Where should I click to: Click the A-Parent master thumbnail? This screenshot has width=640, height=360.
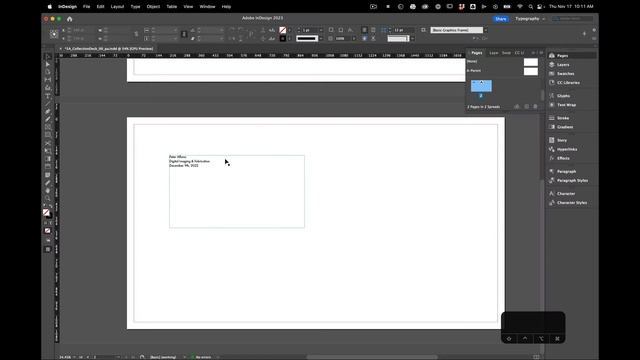pyautogui.click(x=531, y=71)
